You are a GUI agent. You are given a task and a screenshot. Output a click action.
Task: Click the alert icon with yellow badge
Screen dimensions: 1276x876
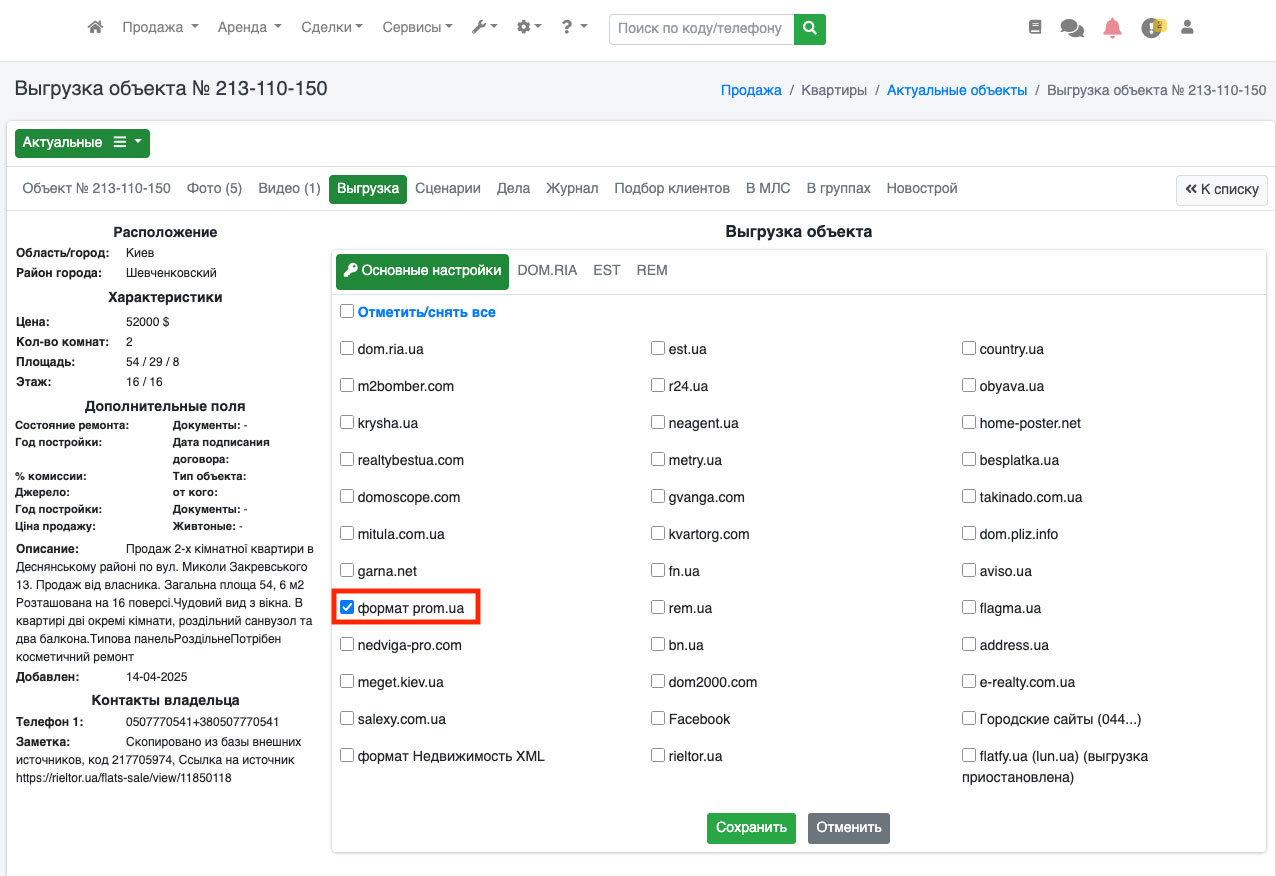click(1152, 28)
